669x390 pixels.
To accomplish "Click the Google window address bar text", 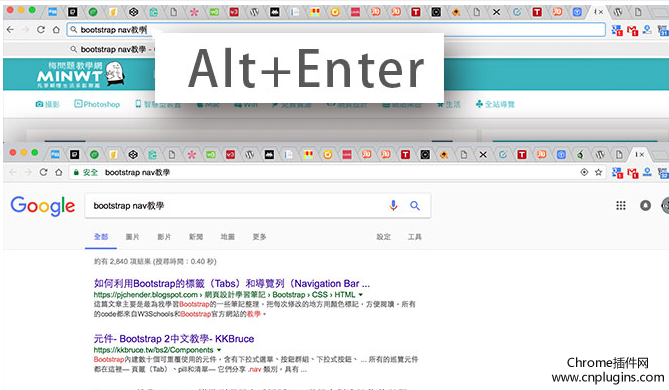I will click(137, 172).
